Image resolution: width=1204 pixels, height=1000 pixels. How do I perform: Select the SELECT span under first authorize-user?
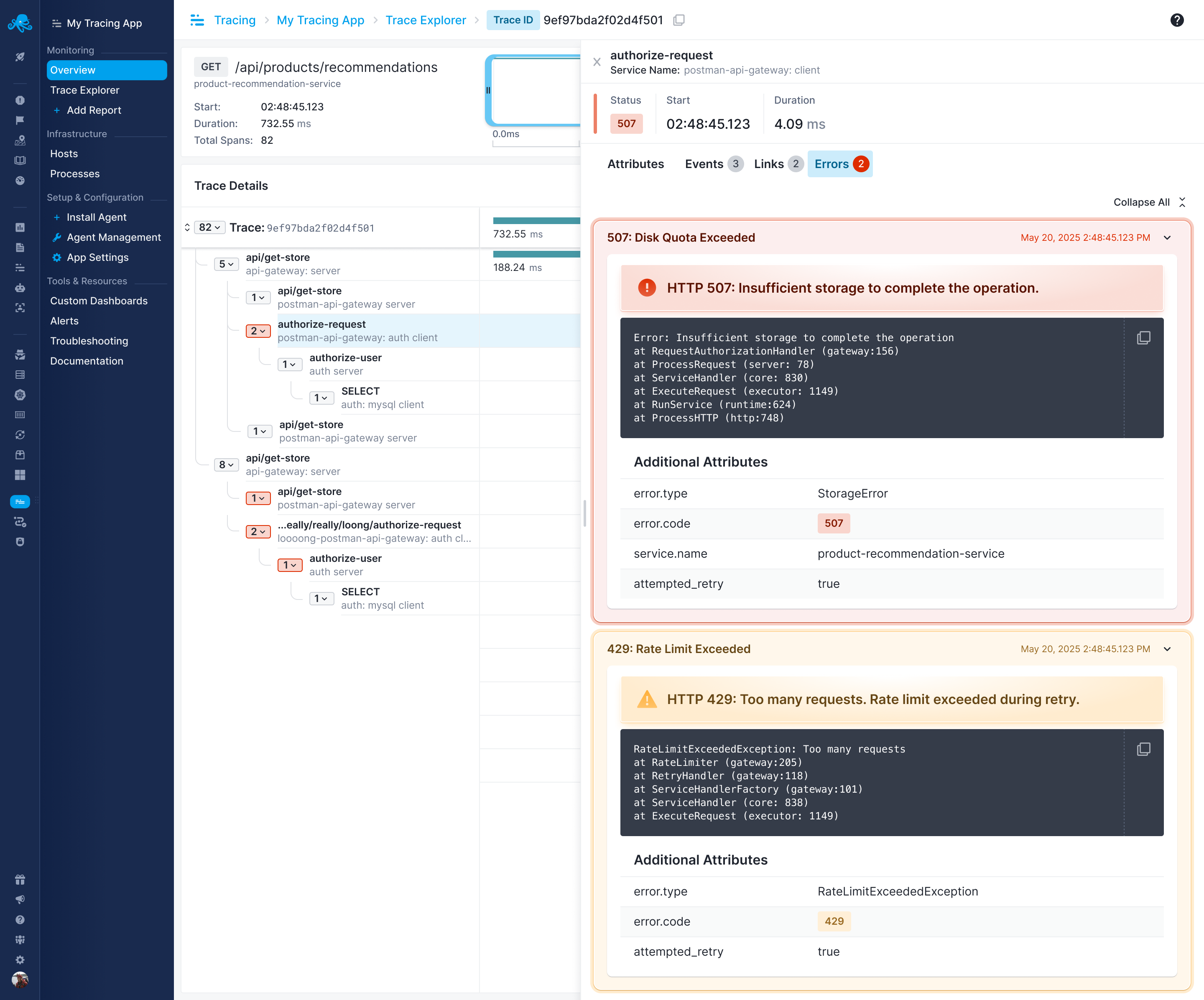click(361, 391)
